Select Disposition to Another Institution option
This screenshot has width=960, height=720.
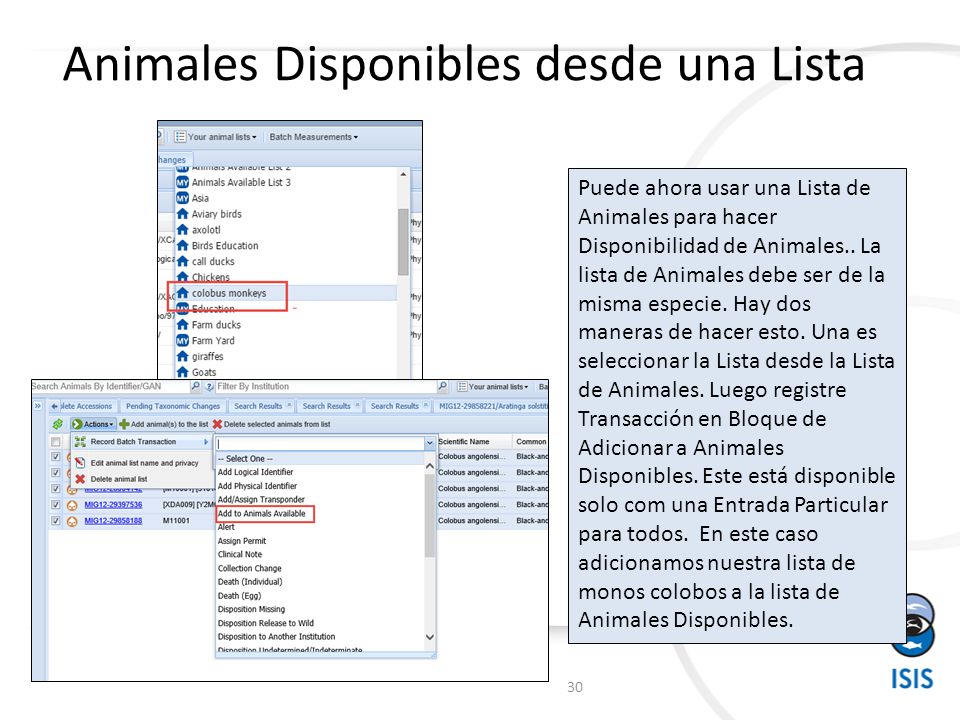tap(276, 637)
